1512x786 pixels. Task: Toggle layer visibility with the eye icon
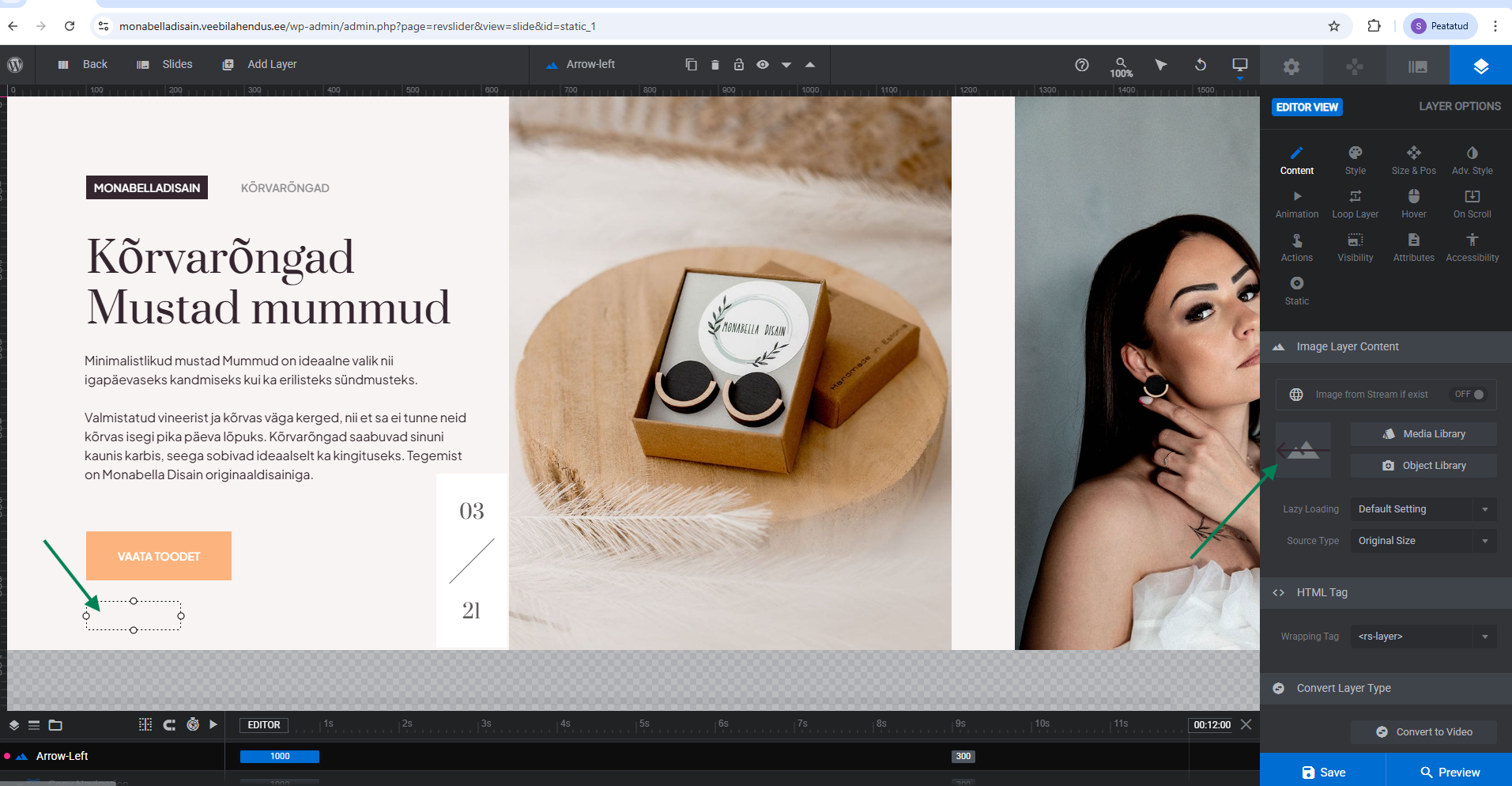[762, 65]
